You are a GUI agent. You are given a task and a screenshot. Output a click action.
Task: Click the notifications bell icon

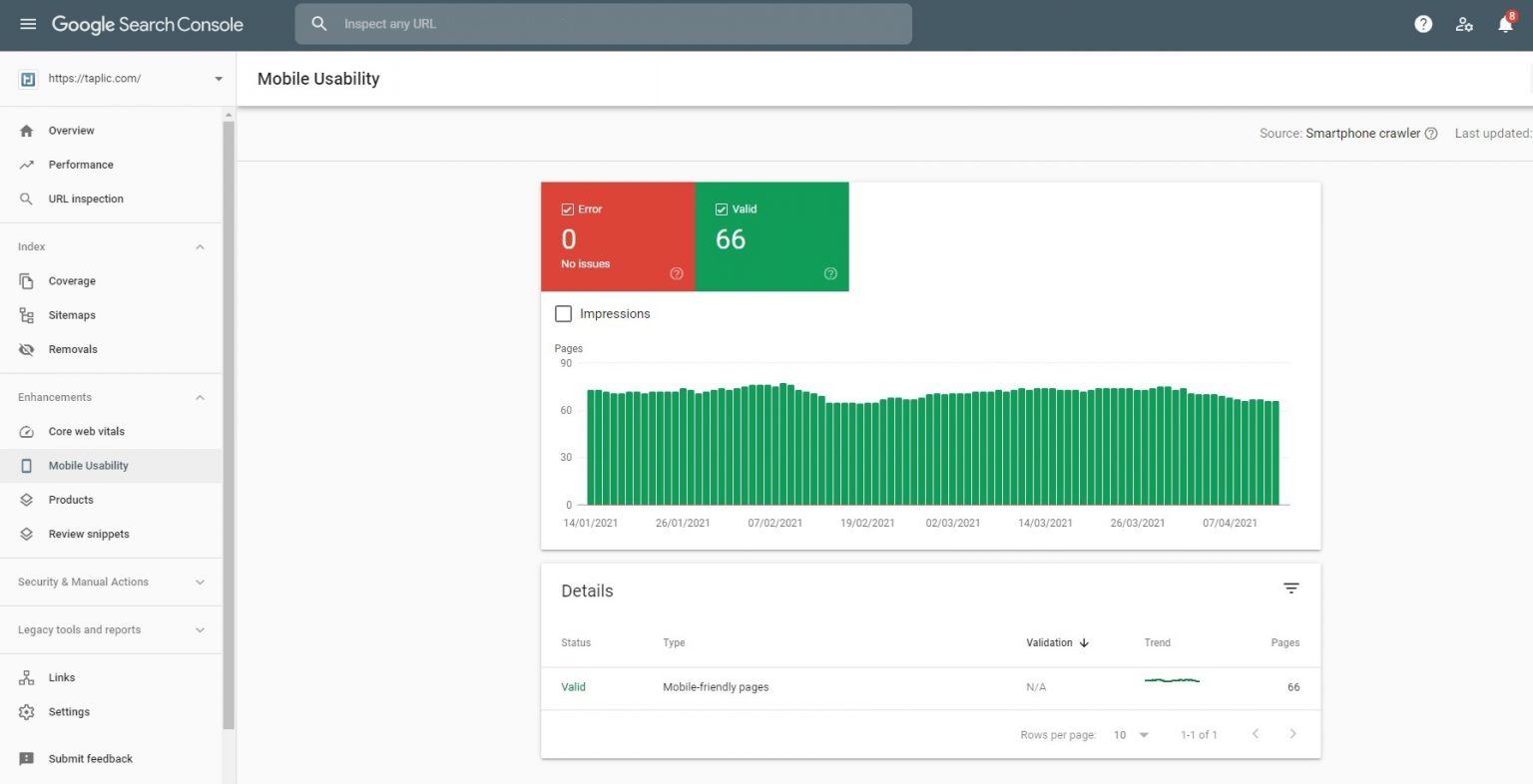pyautogui.click(x=1505, y=23)
